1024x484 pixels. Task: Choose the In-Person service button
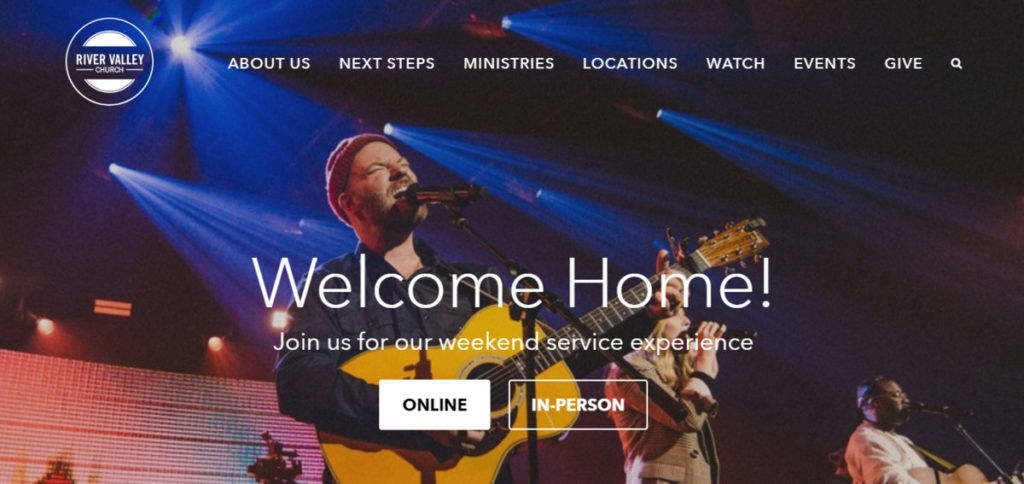click(578, 405)
